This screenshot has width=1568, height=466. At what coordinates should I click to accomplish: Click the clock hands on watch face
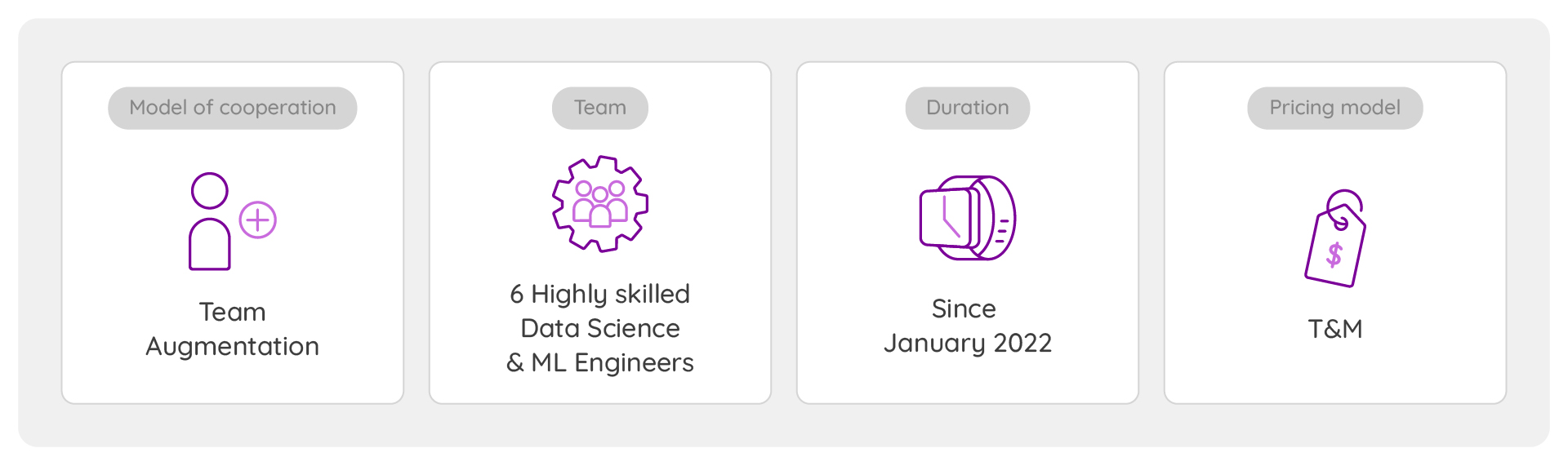coord(950,218)
